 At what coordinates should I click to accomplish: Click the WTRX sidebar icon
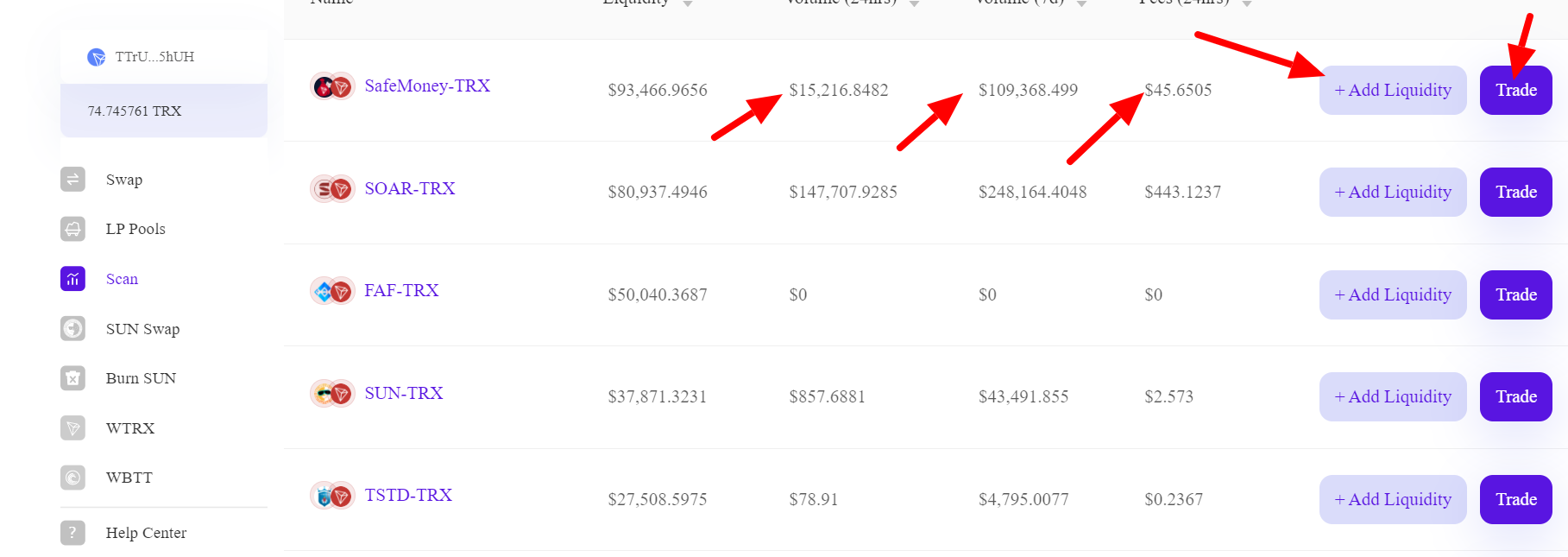pyautogui.click(x=73, y=428)
